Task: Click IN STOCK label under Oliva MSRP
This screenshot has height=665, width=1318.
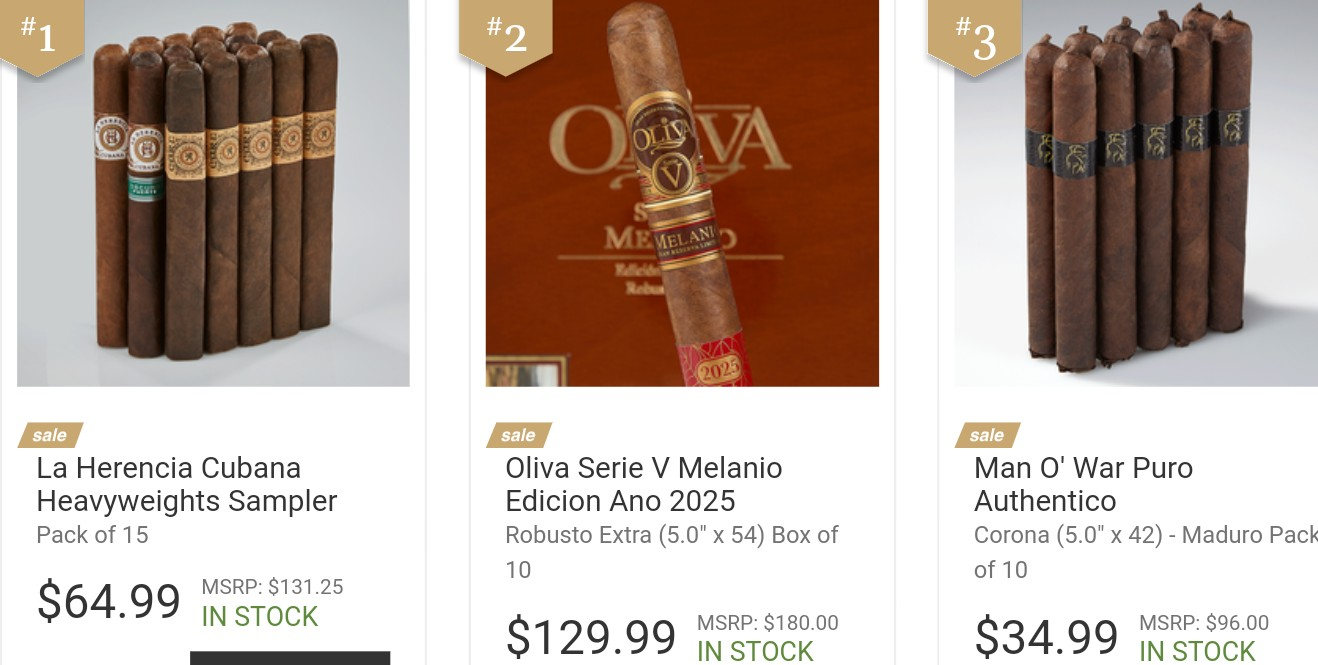Action: [x=755, y=651]
